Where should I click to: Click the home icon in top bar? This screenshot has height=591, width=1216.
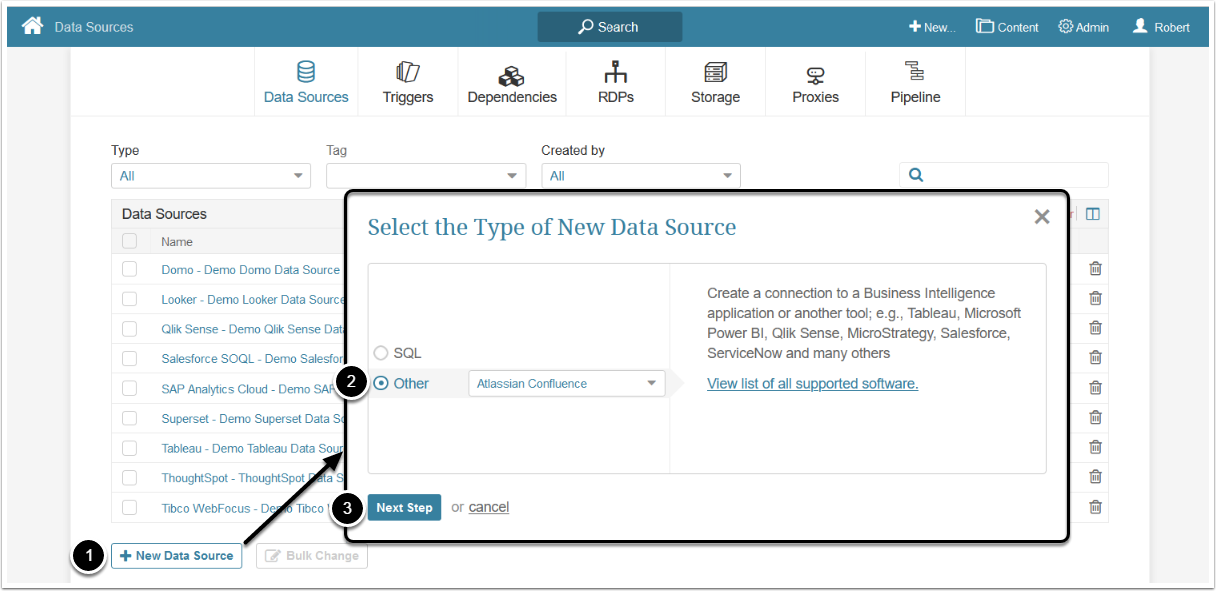[x=32, y=26]
